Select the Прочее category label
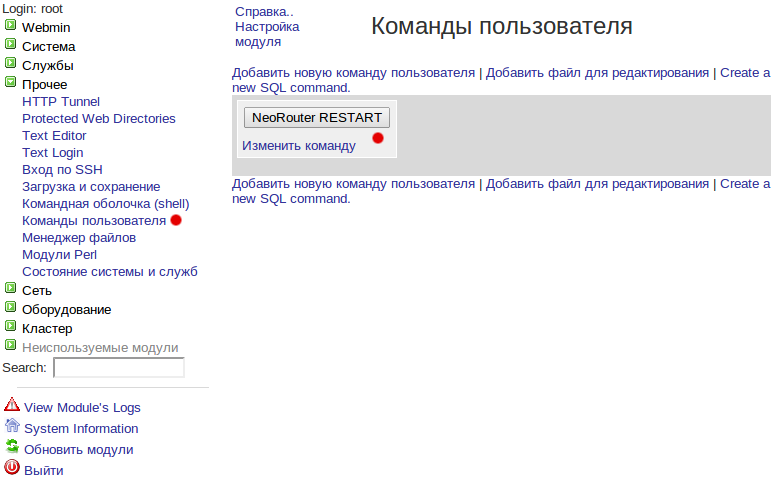777x485 pixels. [45, 85]
